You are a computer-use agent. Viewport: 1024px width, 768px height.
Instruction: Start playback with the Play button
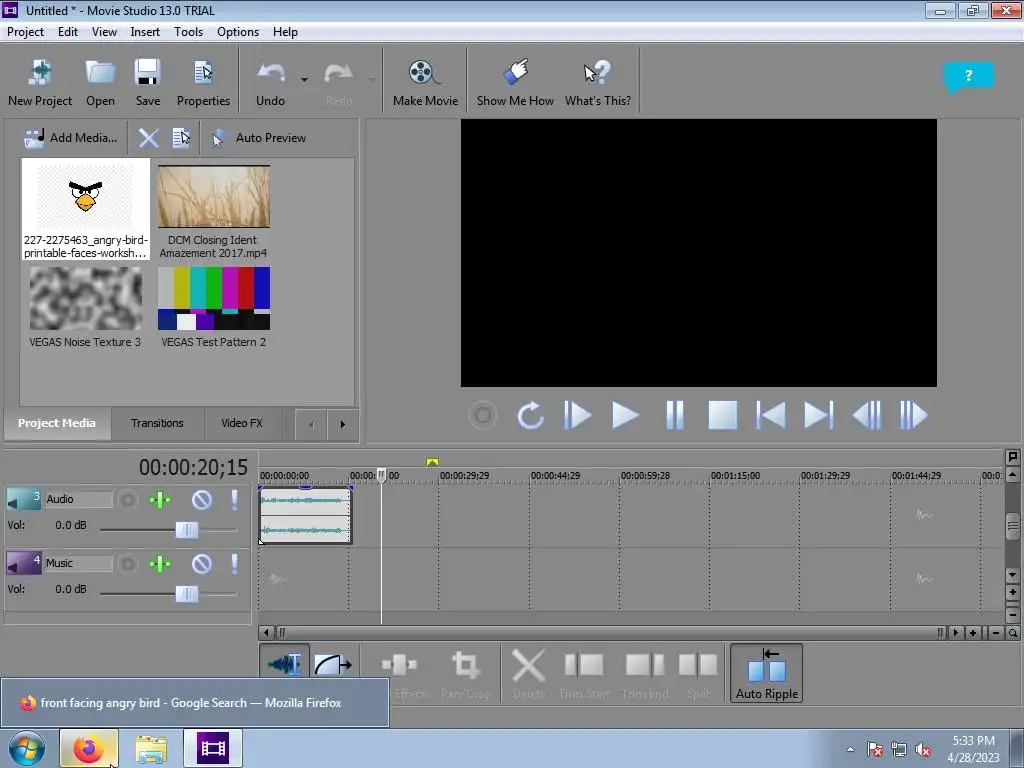tap(625, 415)
